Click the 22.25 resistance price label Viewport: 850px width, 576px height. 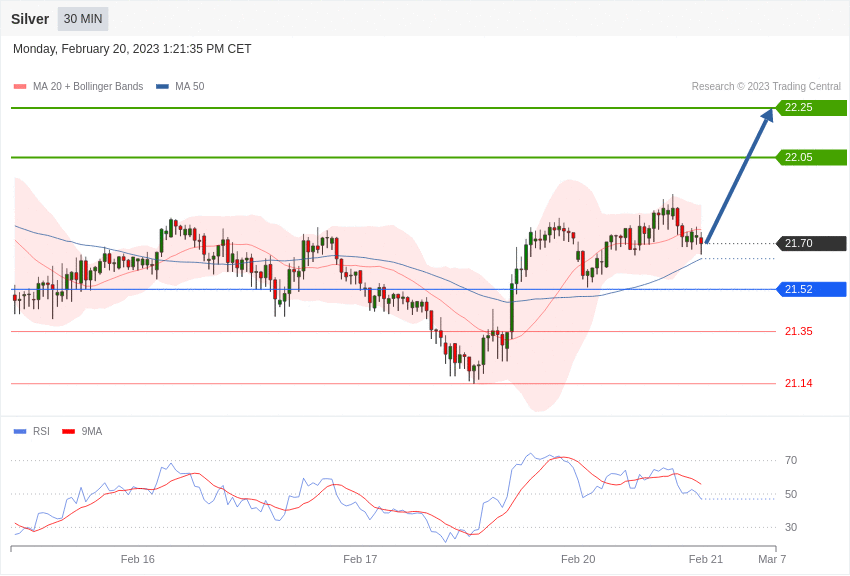point(812,107)
